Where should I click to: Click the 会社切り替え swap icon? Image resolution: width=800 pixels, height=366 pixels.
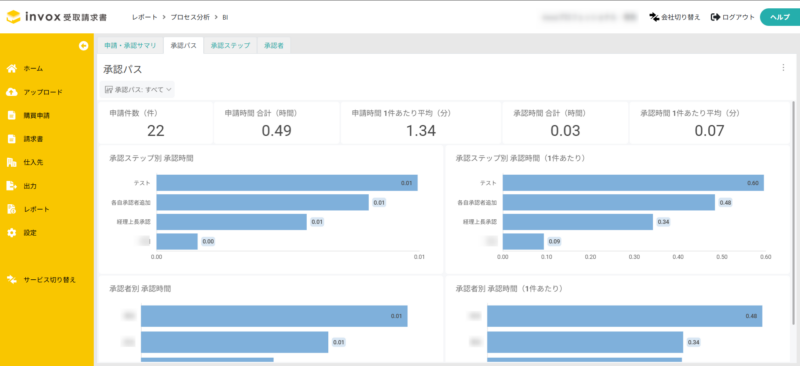[x=654, y=17]
